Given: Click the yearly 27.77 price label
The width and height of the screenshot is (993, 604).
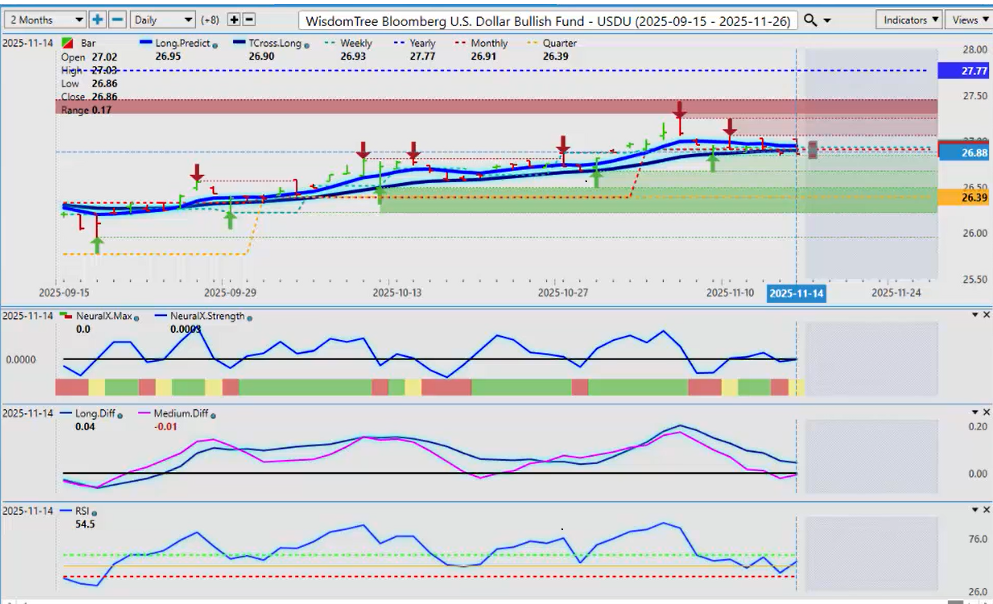Looking at the screenshot, I should [963, 71].
